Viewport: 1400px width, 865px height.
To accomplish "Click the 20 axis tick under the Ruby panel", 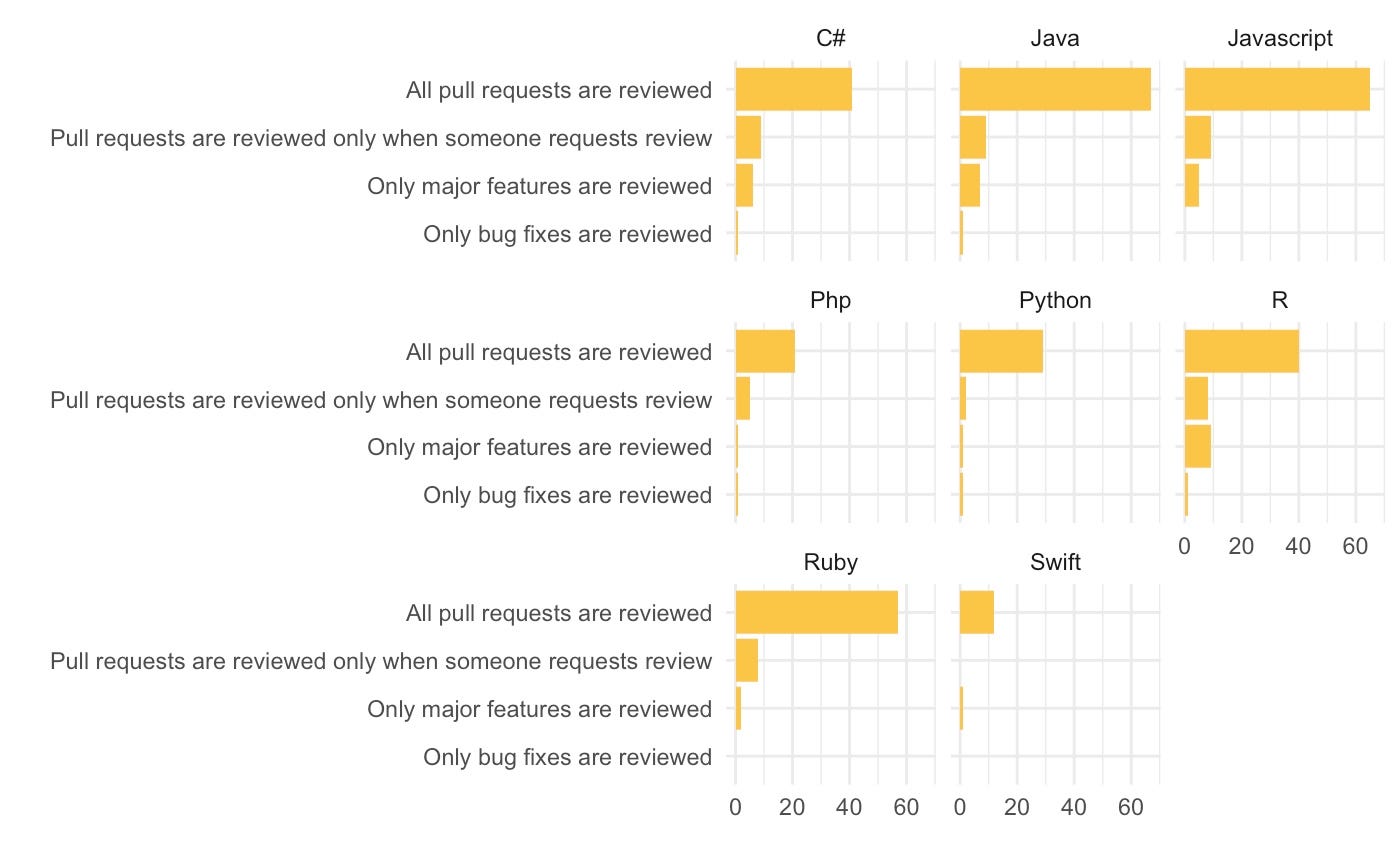I will click(792, 807).
